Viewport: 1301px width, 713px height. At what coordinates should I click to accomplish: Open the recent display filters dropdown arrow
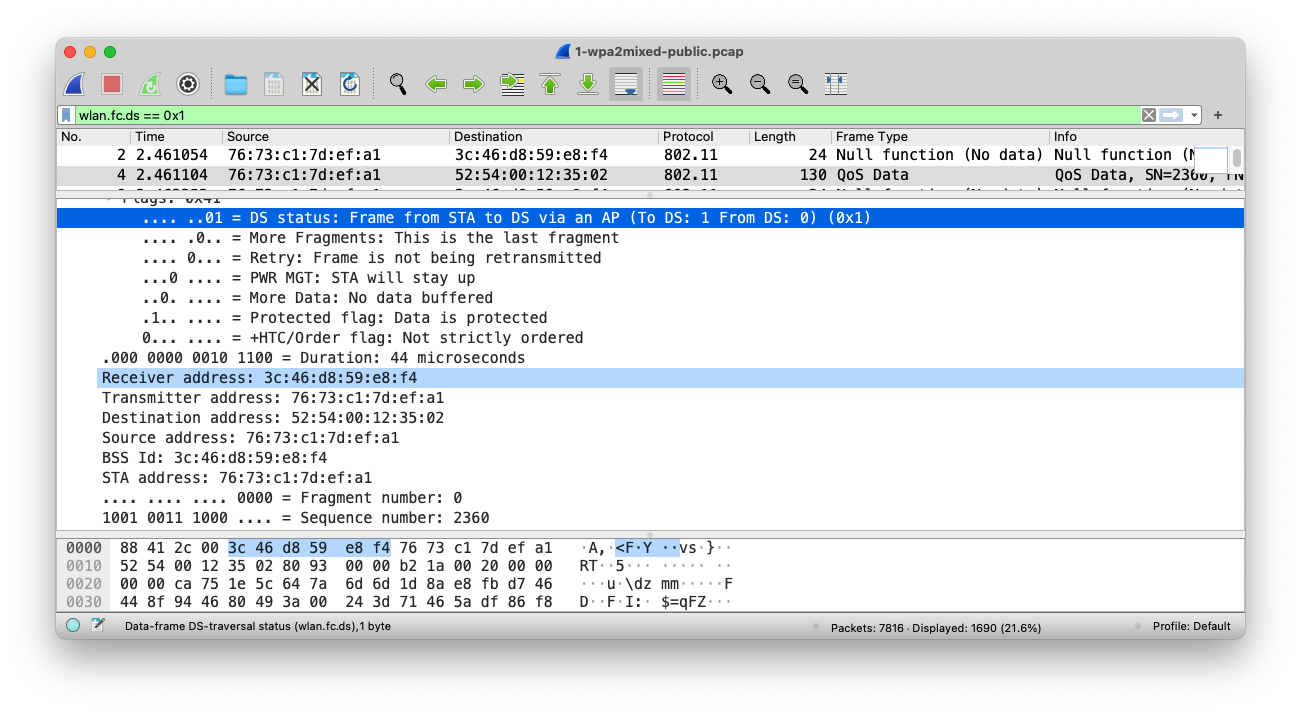click(1195, 115)
